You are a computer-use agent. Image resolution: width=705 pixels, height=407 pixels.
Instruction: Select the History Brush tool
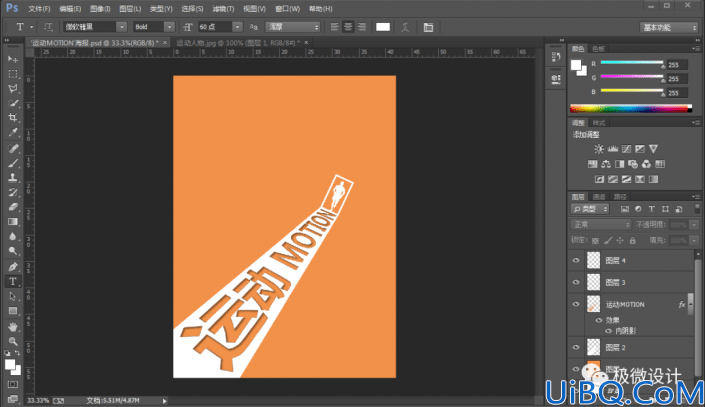pos(13,192)
